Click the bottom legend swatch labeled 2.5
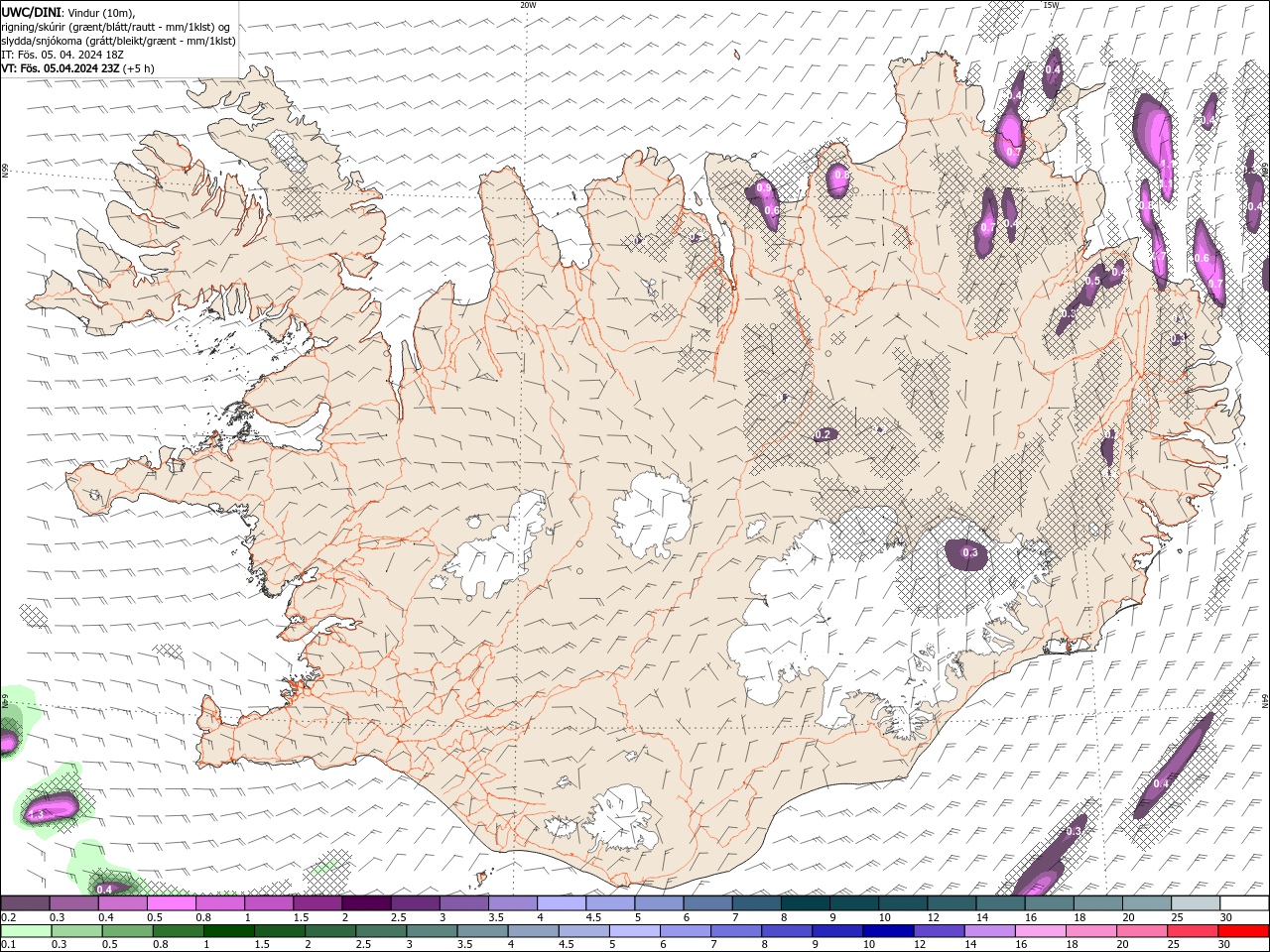This screenshot has width=1270, height=952. 382,931
